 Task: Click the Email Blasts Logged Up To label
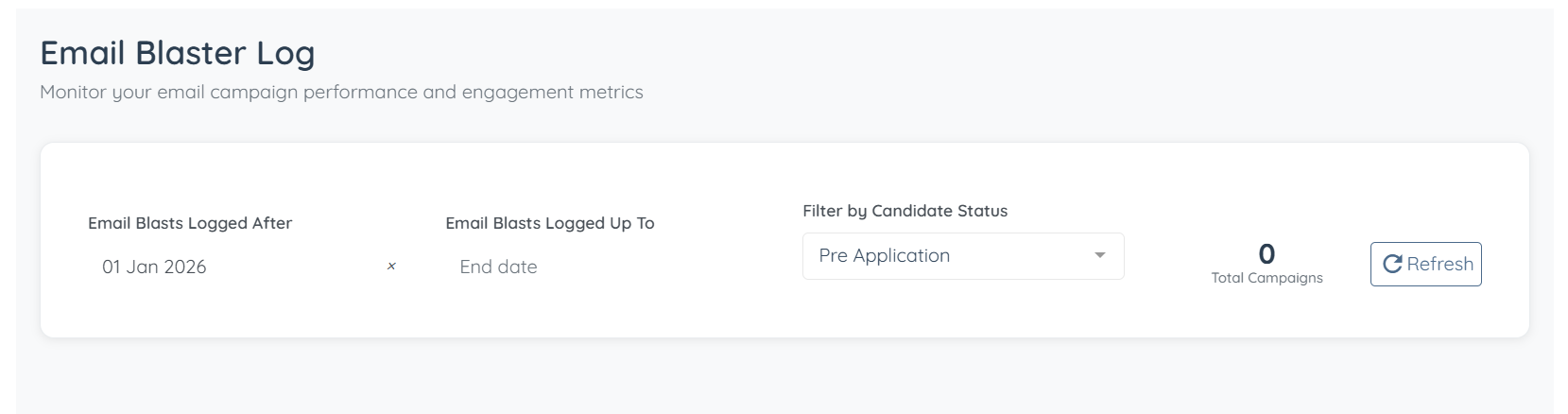point(549,223)
